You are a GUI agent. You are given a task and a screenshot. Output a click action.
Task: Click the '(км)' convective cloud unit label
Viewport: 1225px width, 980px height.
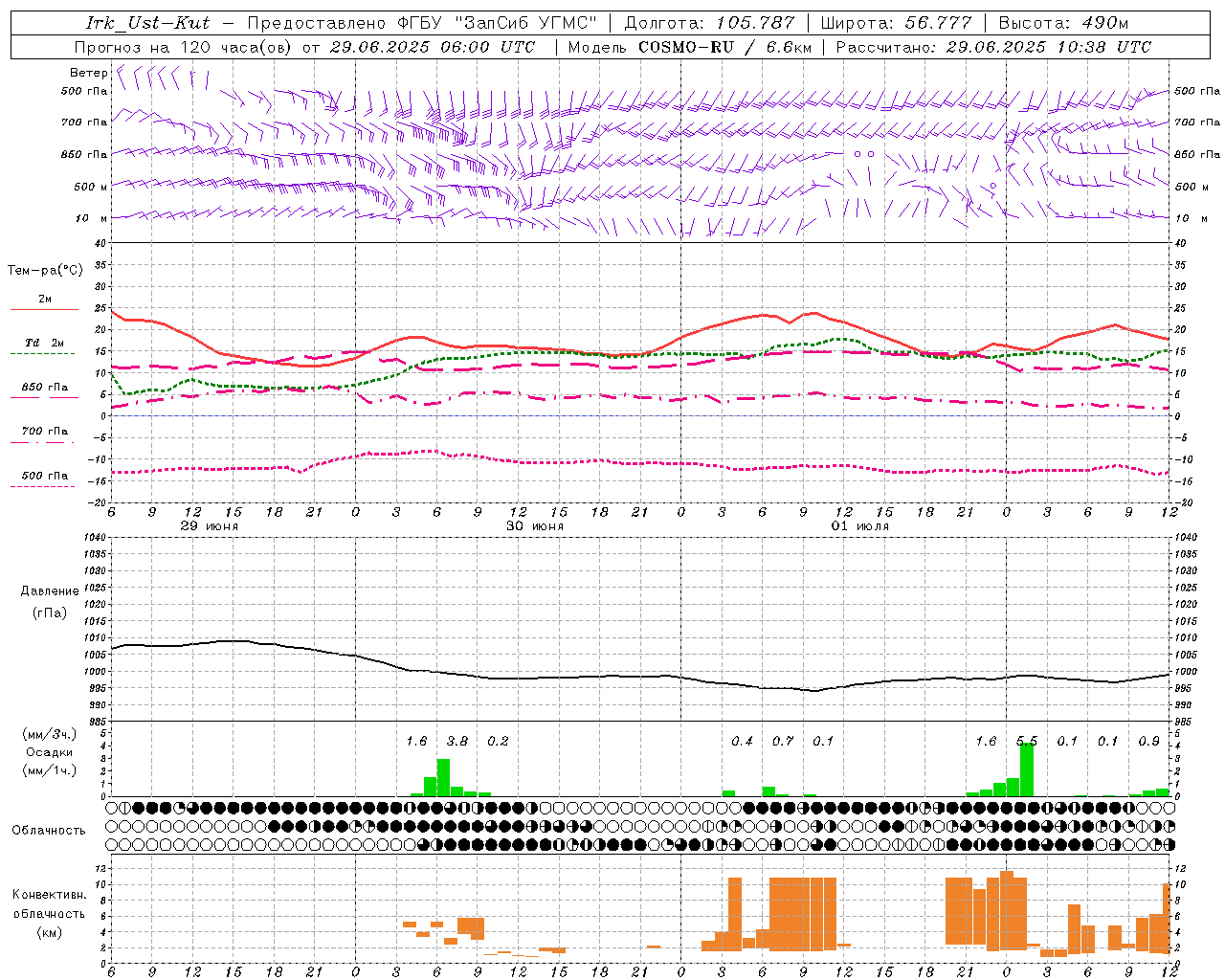tap(50, 932)
